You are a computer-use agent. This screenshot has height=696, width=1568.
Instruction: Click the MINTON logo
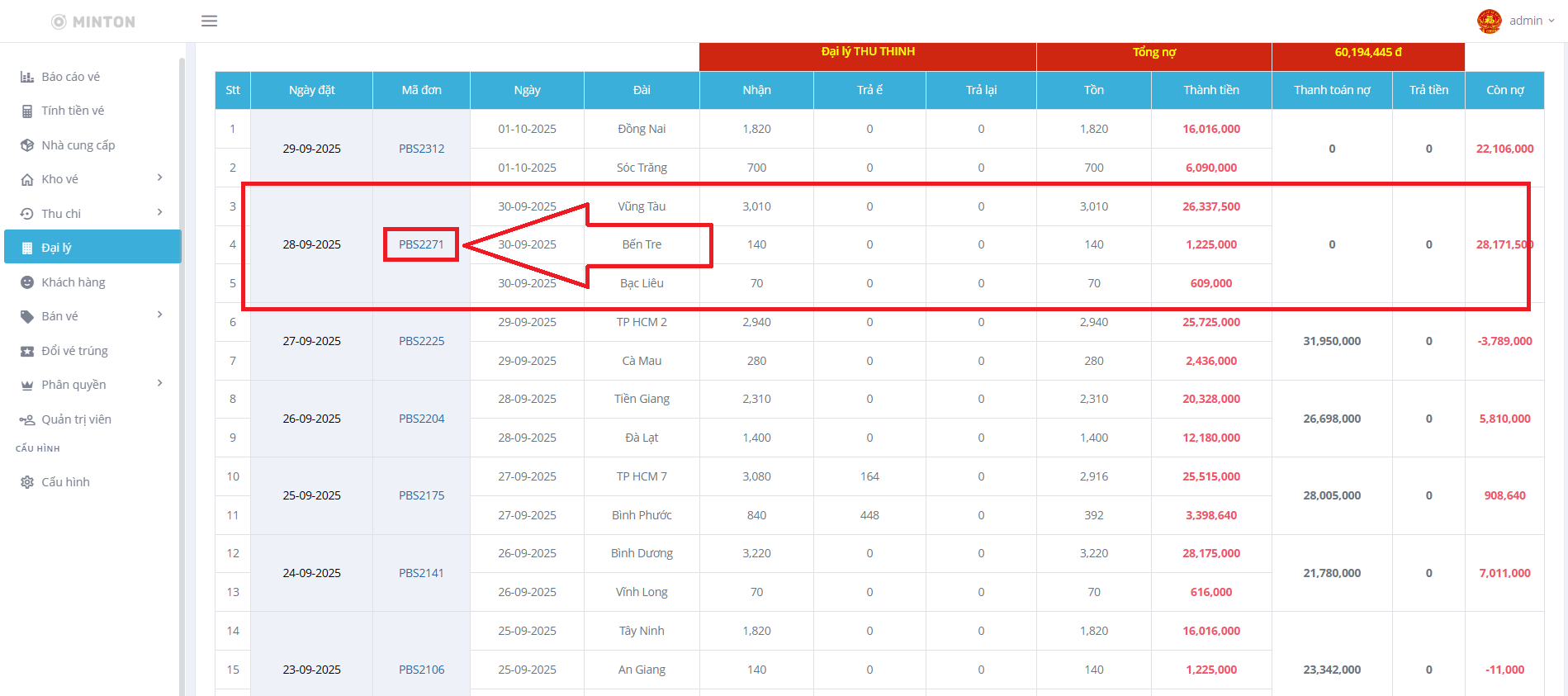[x=93, y=21]
